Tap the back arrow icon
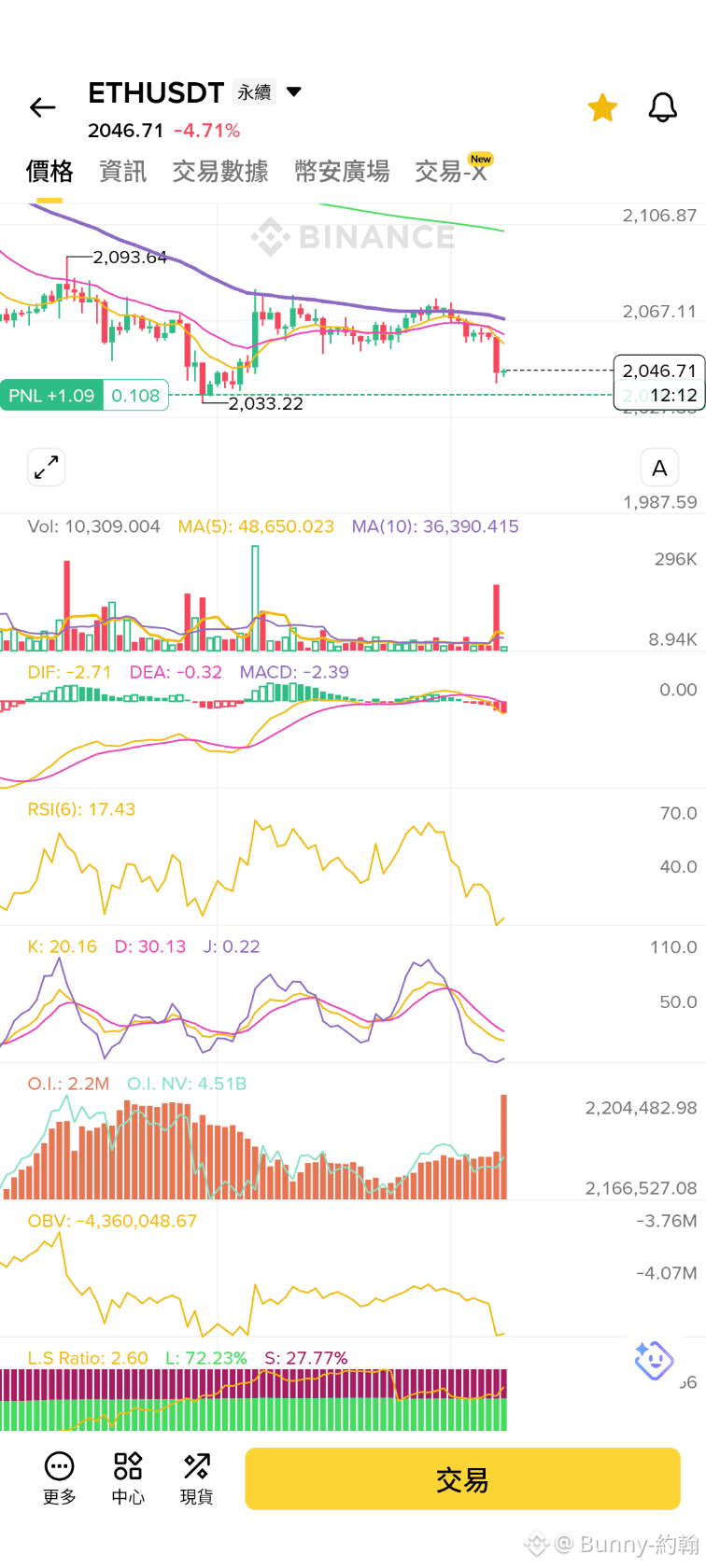This screenshot has width=706, height=1568. (x=43, y=108)
